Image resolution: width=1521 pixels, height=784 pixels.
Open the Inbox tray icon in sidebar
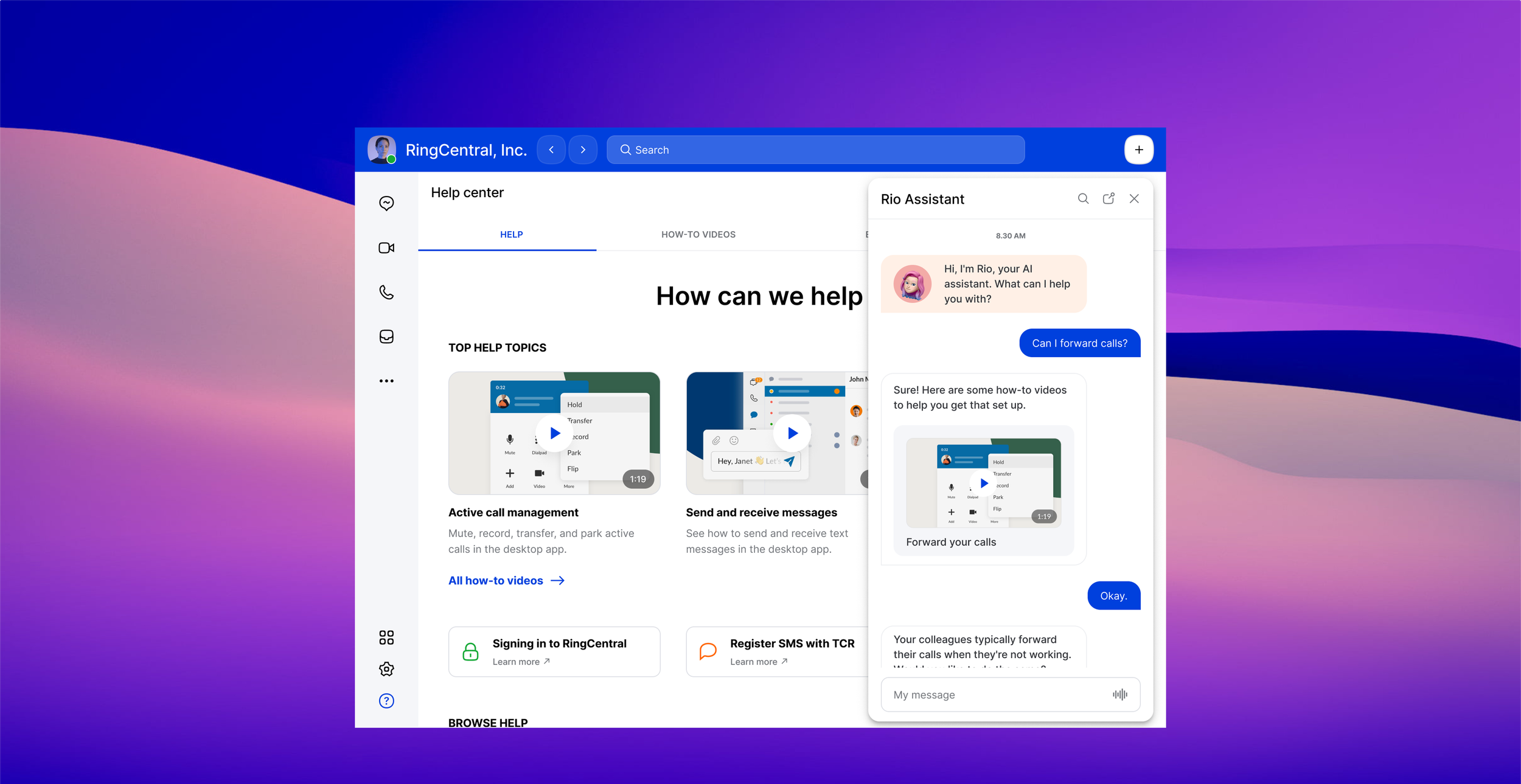386,336
